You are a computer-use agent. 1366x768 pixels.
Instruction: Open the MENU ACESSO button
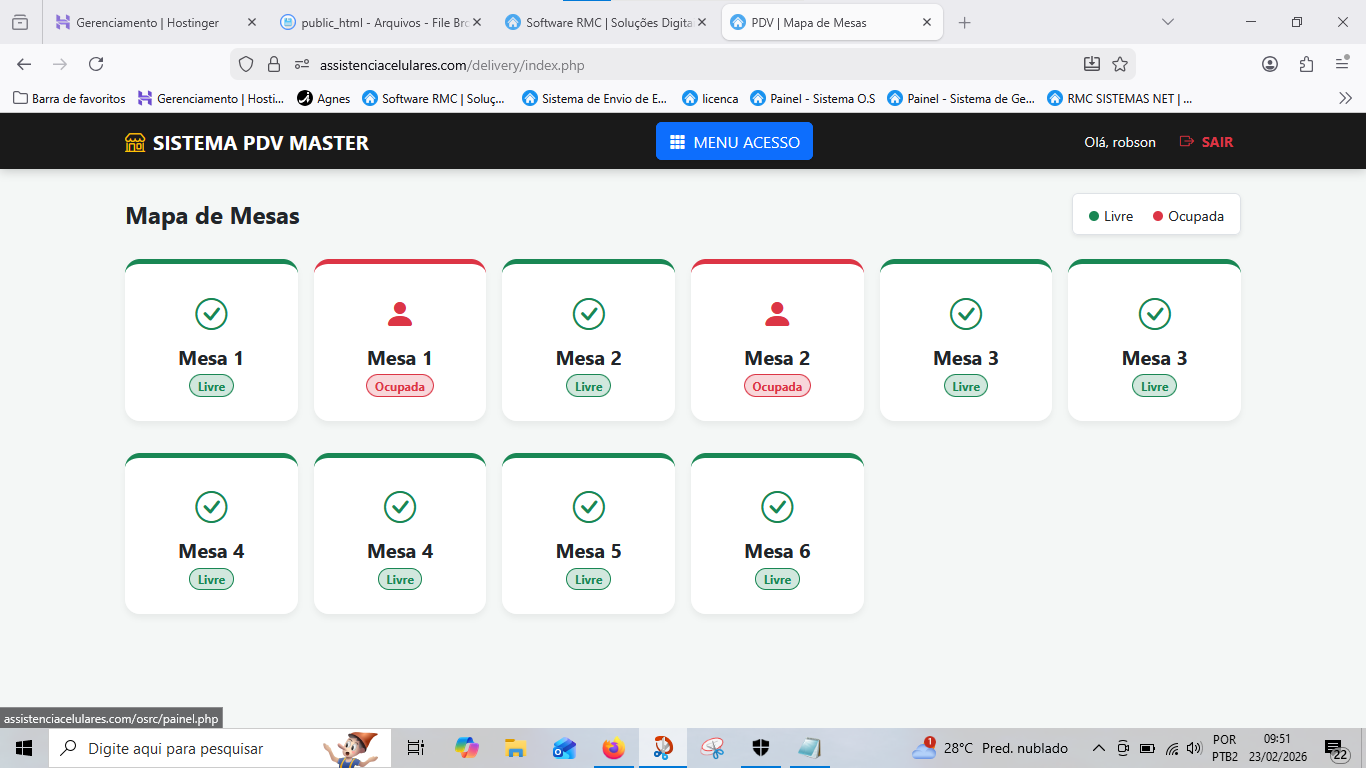734,142
